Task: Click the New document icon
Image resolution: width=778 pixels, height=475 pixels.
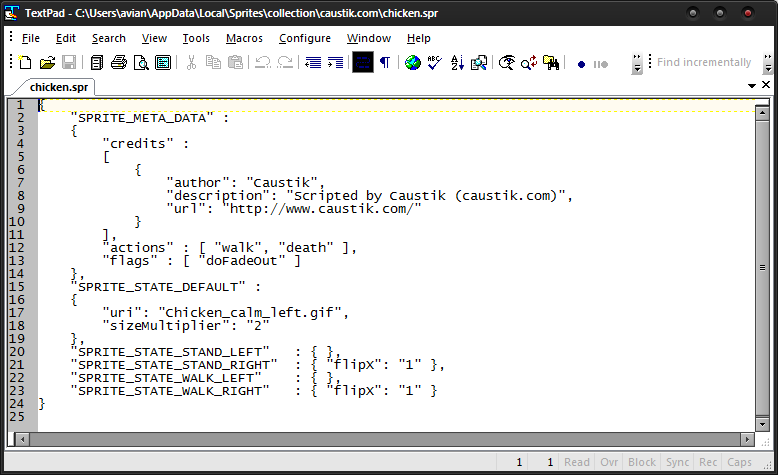Action: (25, 63)
